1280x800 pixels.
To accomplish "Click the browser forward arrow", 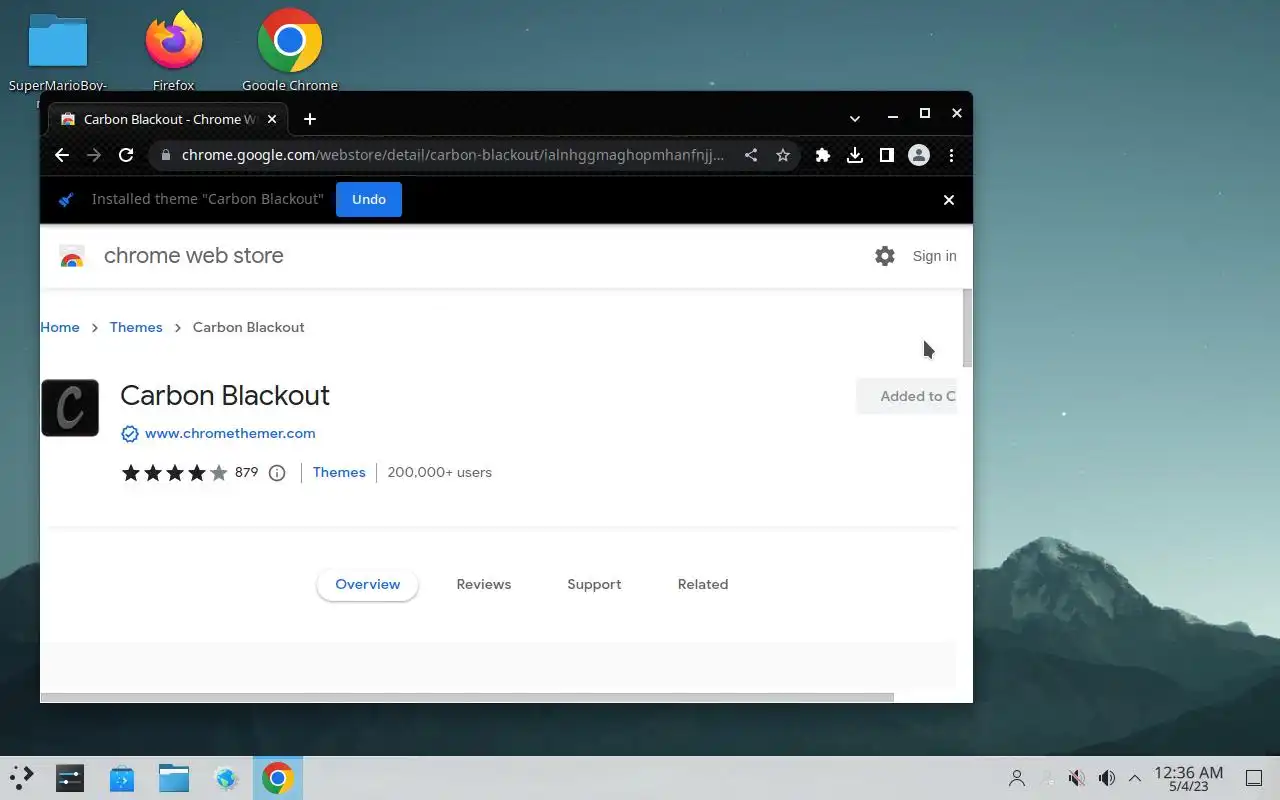I will coord(94,155).
